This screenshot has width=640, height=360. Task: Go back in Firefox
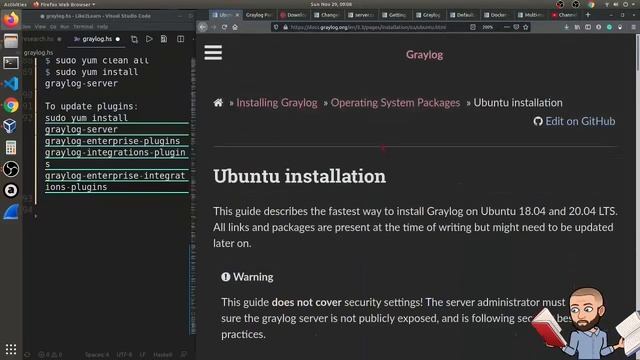(203, 27)
